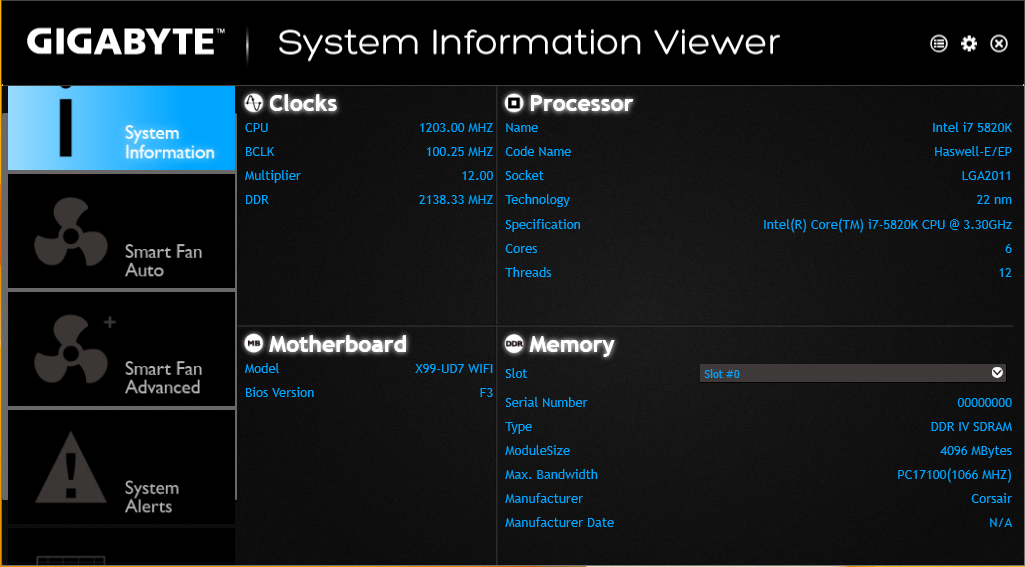1025x567 pixels.
Task: Click the large 'i' information icon
Action: 66,123
